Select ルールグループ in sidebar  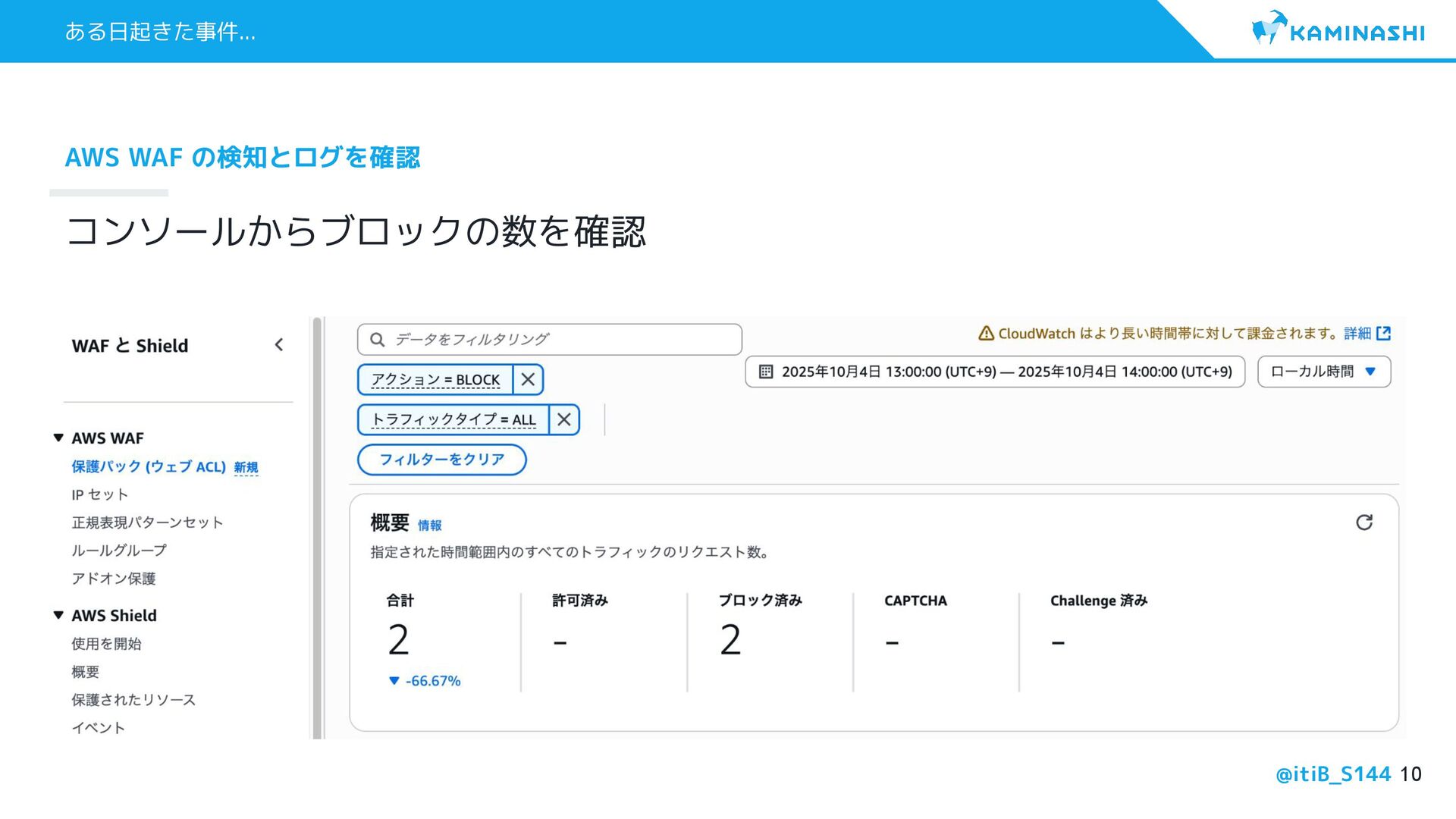tap(118, 551)
